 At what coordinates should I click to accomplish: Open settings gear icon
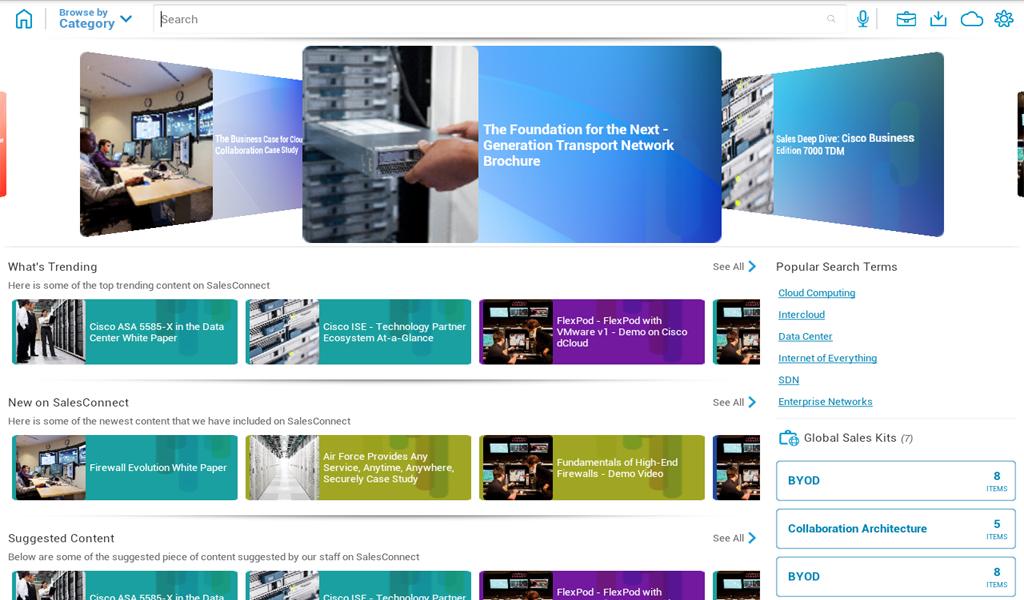(1004, 19)
